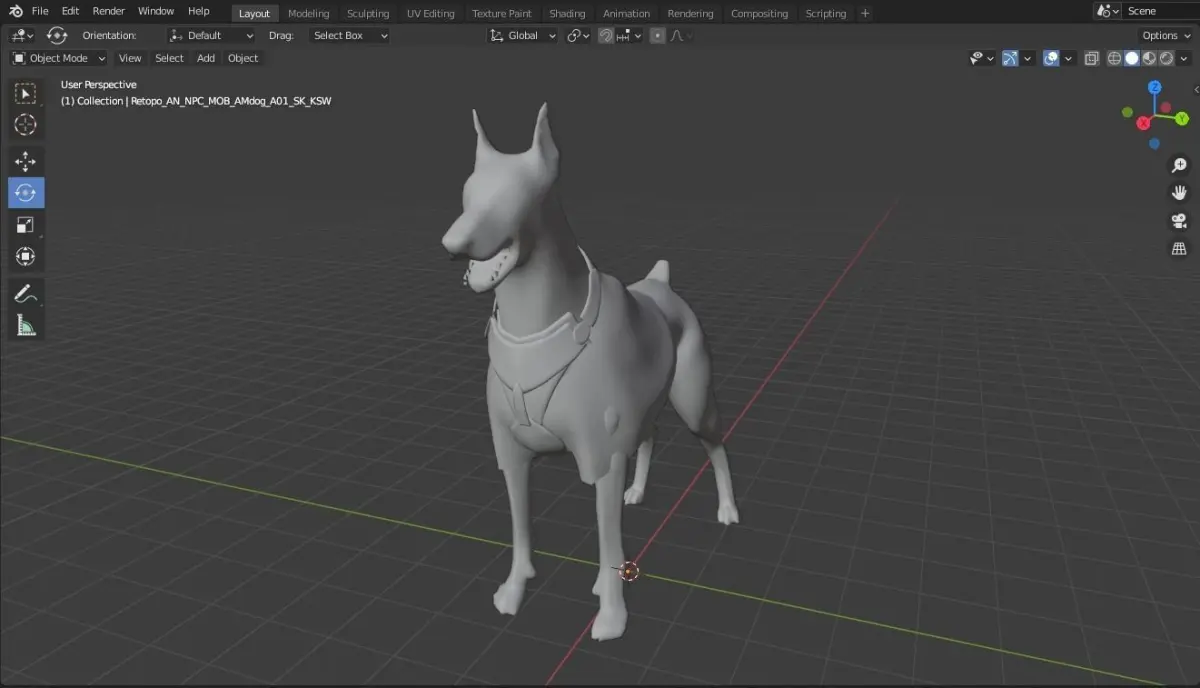Click the red X axis gizmo ball
This screenshot has width=1200, height=688.
(1143, 123)
